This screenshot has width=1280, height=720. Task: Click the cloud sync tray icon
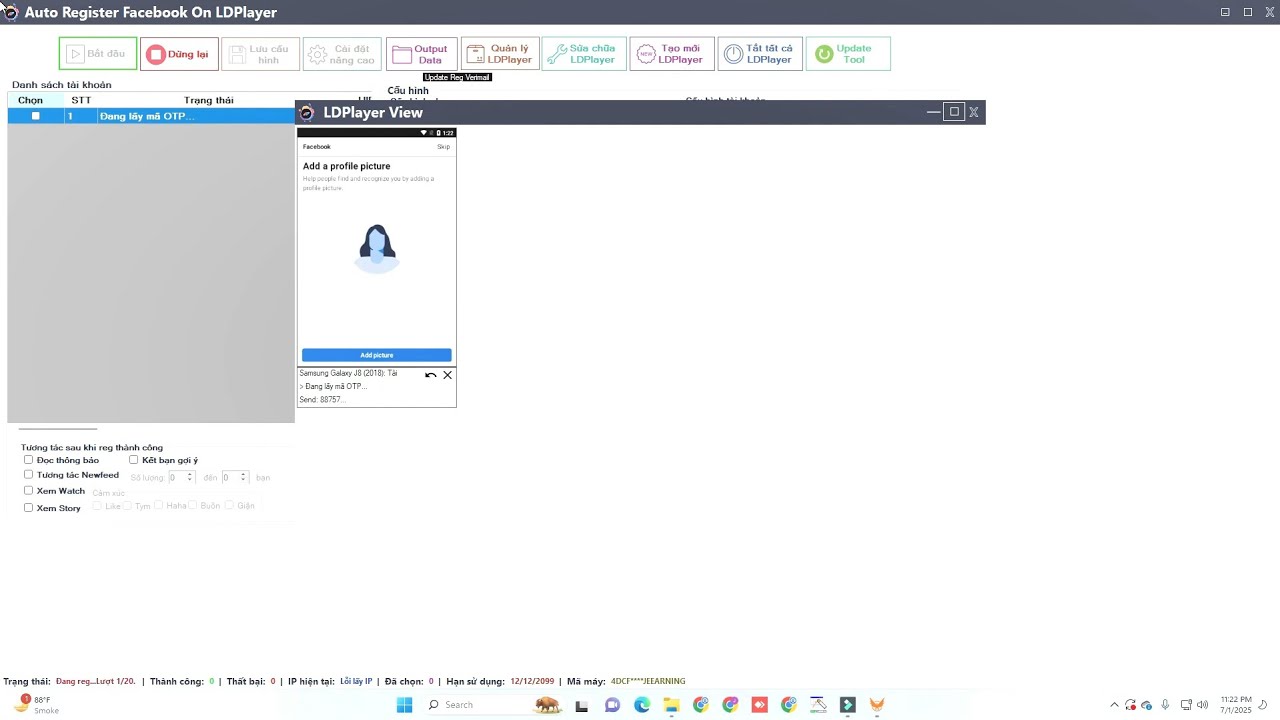coord(1146,705)
